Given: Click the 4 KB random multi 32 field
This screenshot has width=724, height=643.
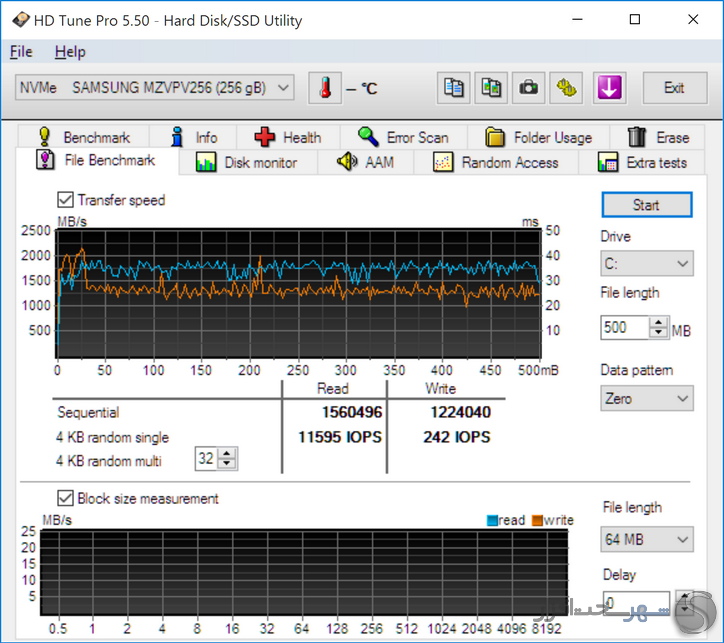Looking at the screenshot, I should pyautogui.click(x=206, y=458).
